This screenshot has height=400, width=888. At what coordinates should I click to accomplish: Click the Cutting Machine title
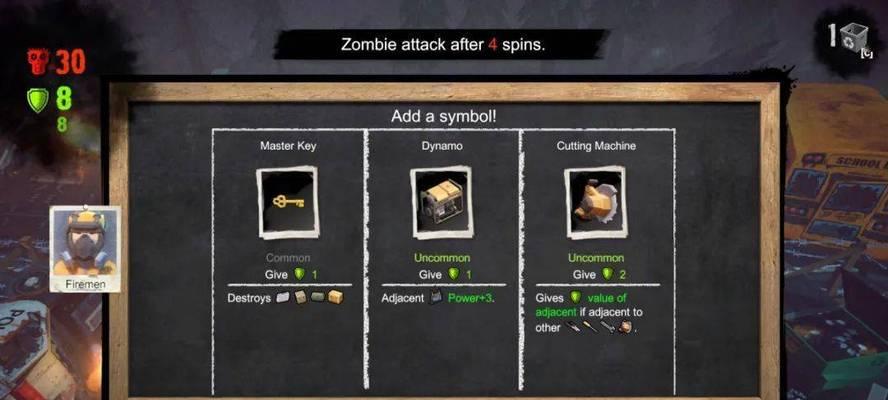point(596,146)
